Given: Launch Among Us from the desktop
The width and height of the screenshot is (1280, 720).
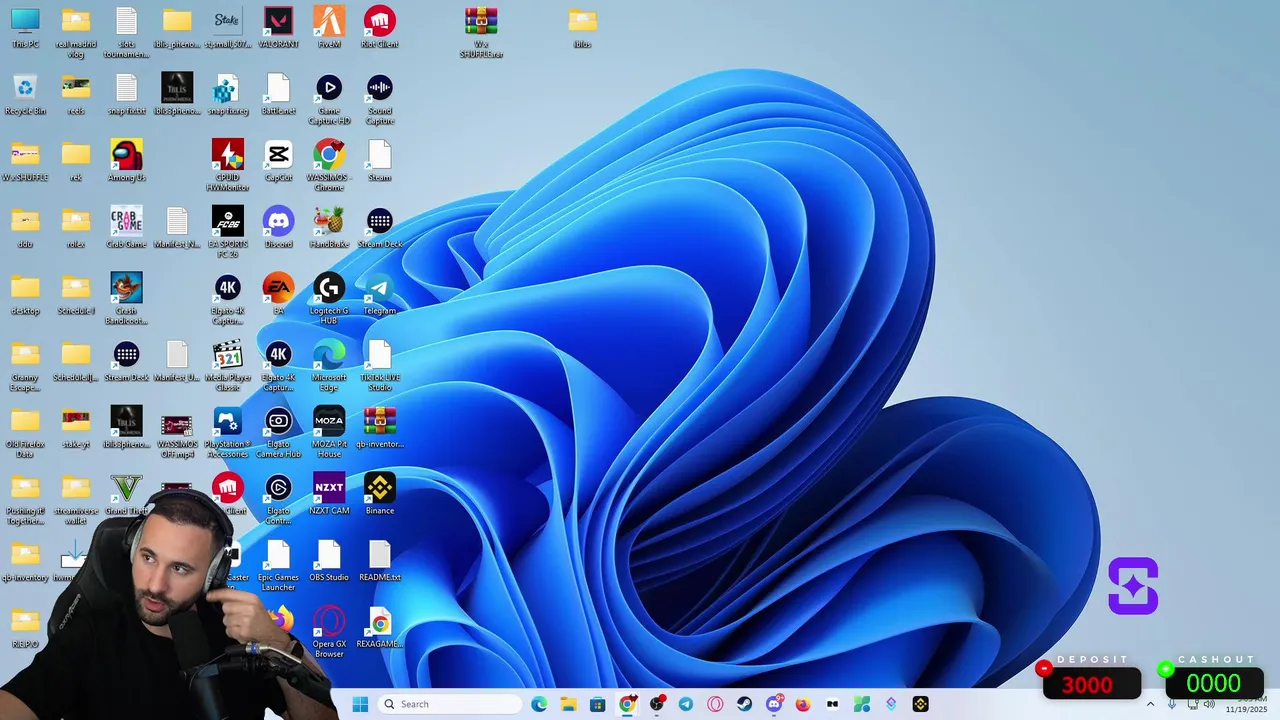Looking at the screenshot, I should point(126,160).
